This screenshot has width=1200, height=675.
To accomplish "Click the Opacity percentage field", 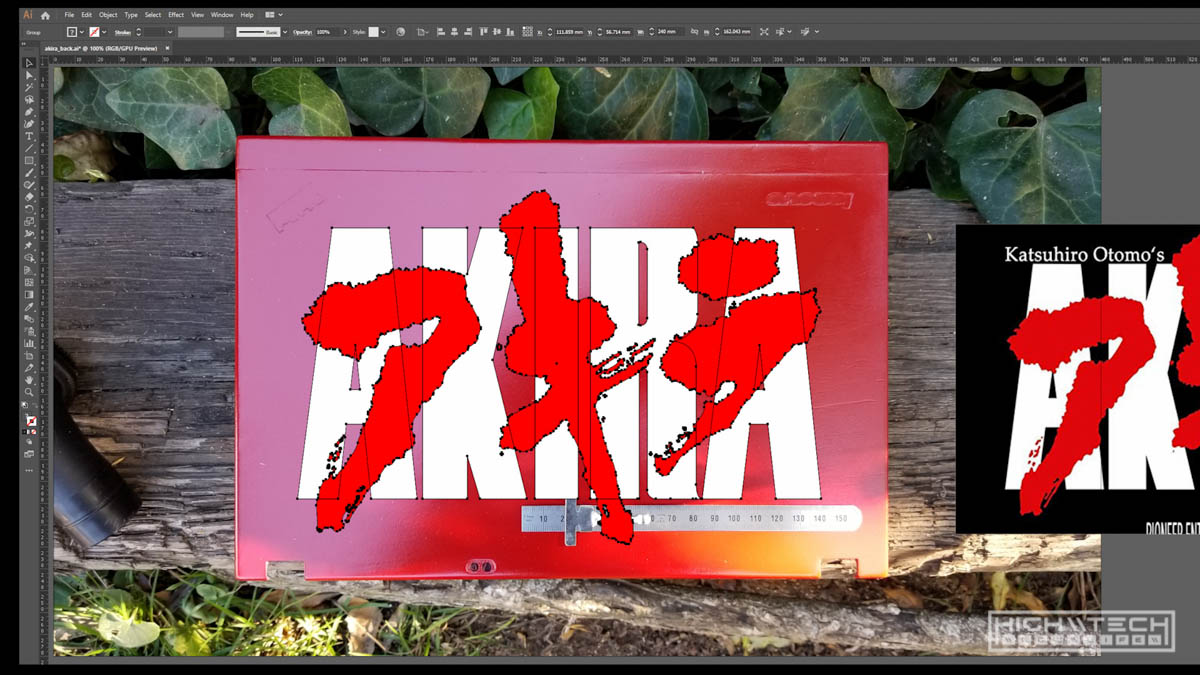I will pos(327,32).
